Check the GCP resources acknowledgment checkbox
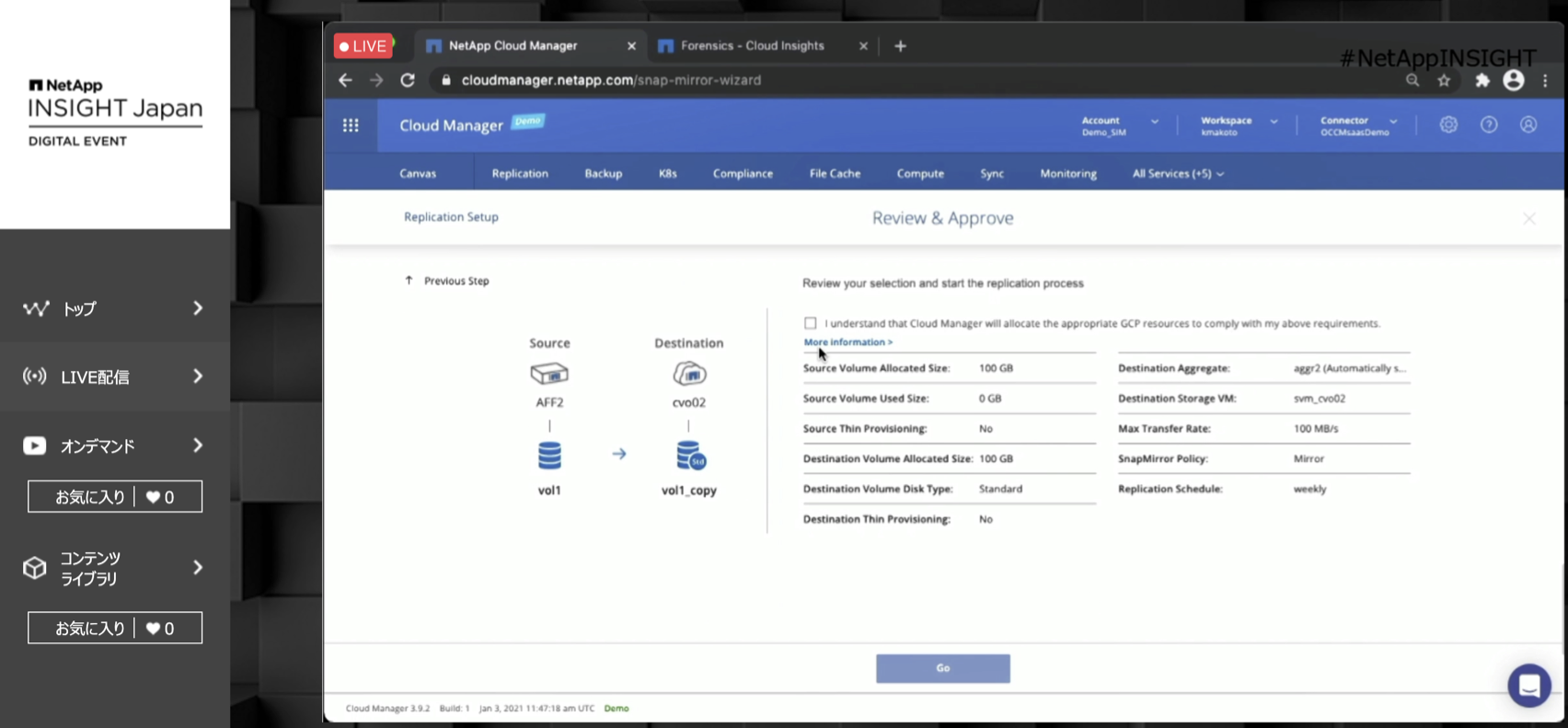 810,323
